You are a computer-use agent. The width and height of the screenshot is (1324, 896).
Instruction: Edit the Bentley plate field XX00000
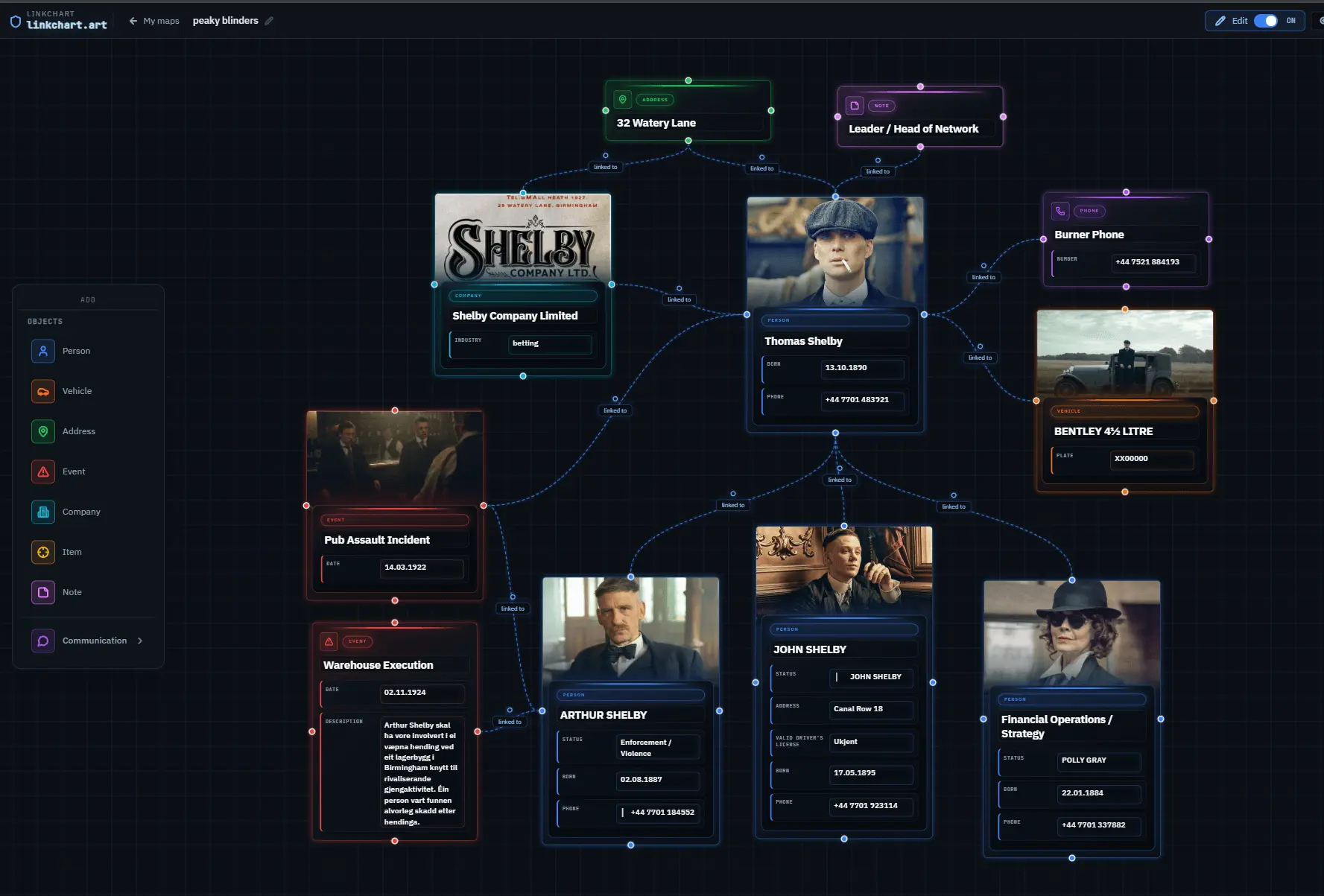pos(1152,459)
